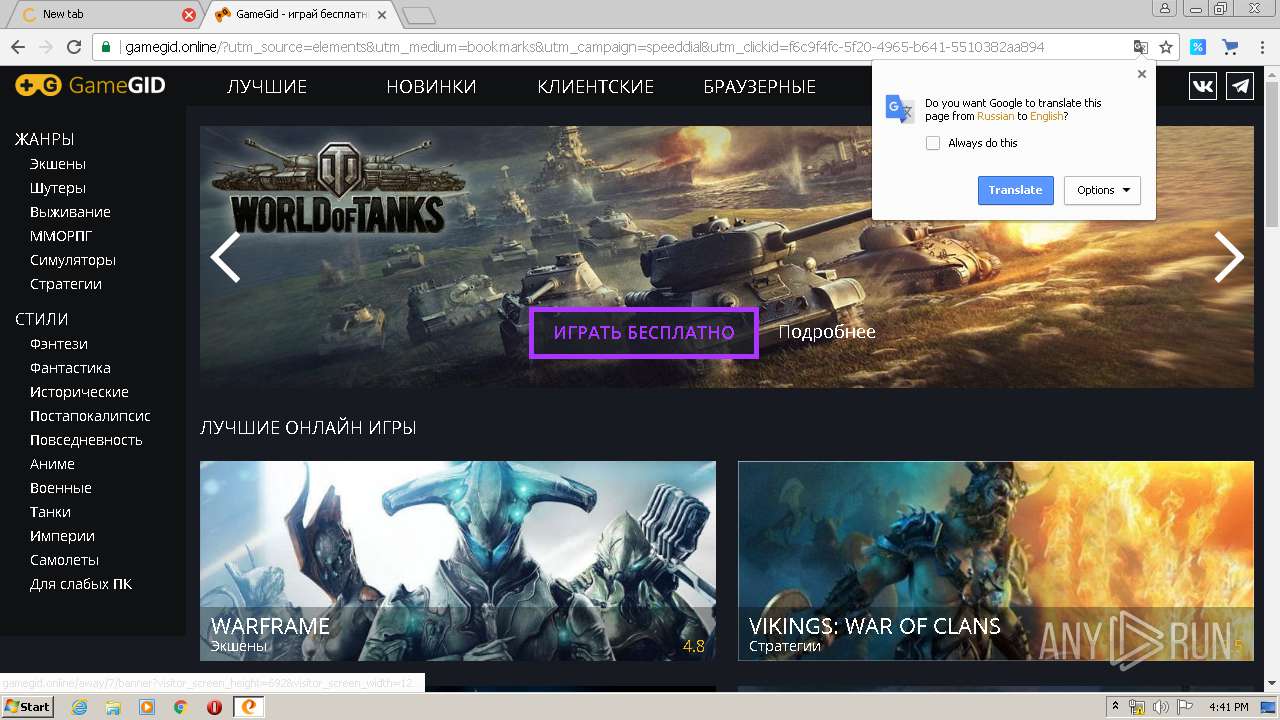Select the Выживание genre
Image resolution: width=1280 pixels, height=720 pixels.
click(x=70, y=212)
